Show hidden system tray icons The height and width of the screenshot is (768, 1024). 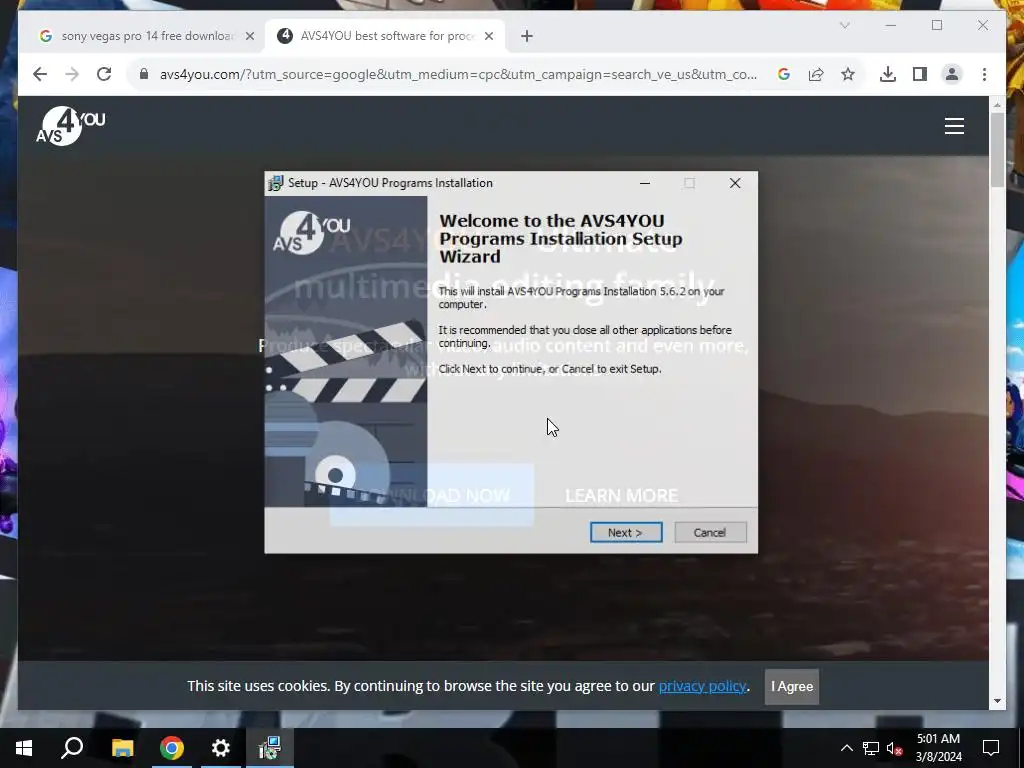(x=846, y=748)
